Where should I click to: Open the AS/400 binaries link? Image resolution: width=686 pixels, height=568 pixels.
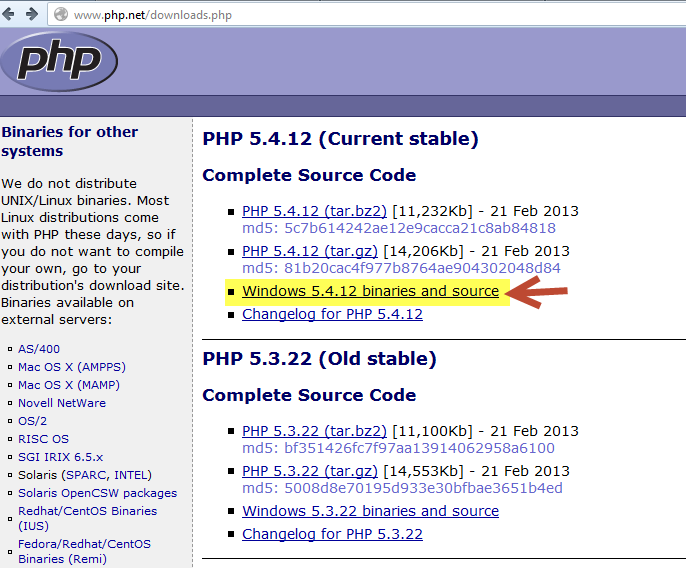pyautogui.click(x=38, y=349)
